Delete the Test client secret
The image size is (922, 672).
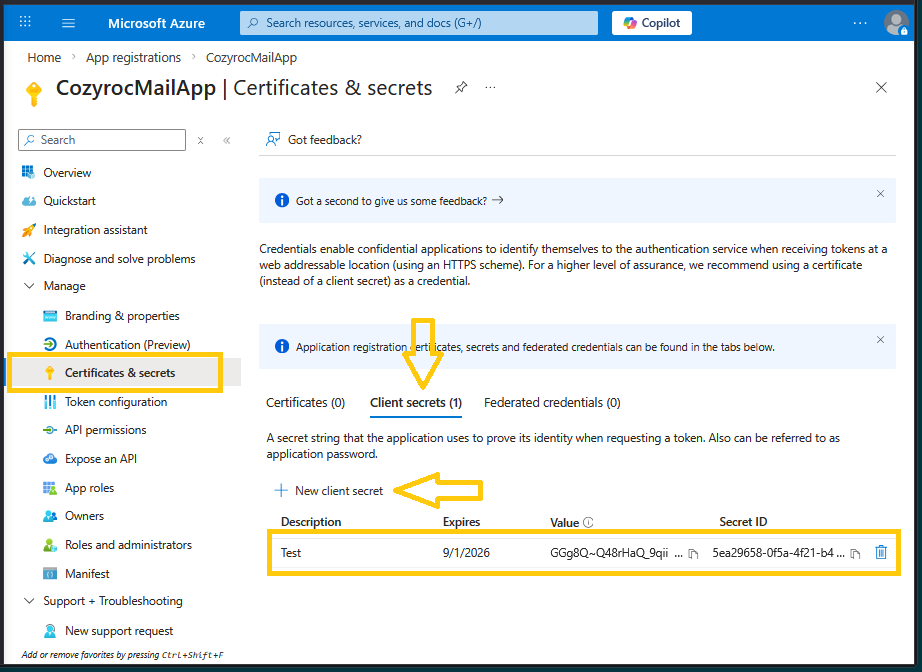point(881,552)
